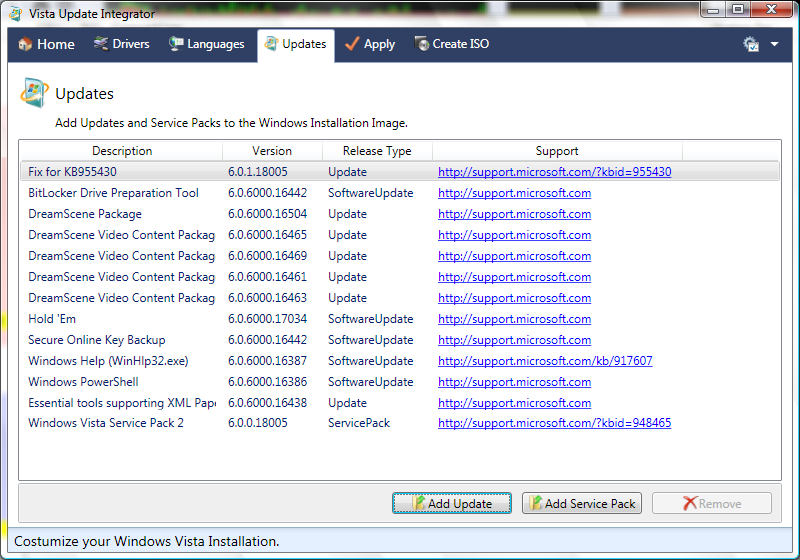Click the Support column header
The height and width of the screenshot is (560, 800).
pos(557,151)
